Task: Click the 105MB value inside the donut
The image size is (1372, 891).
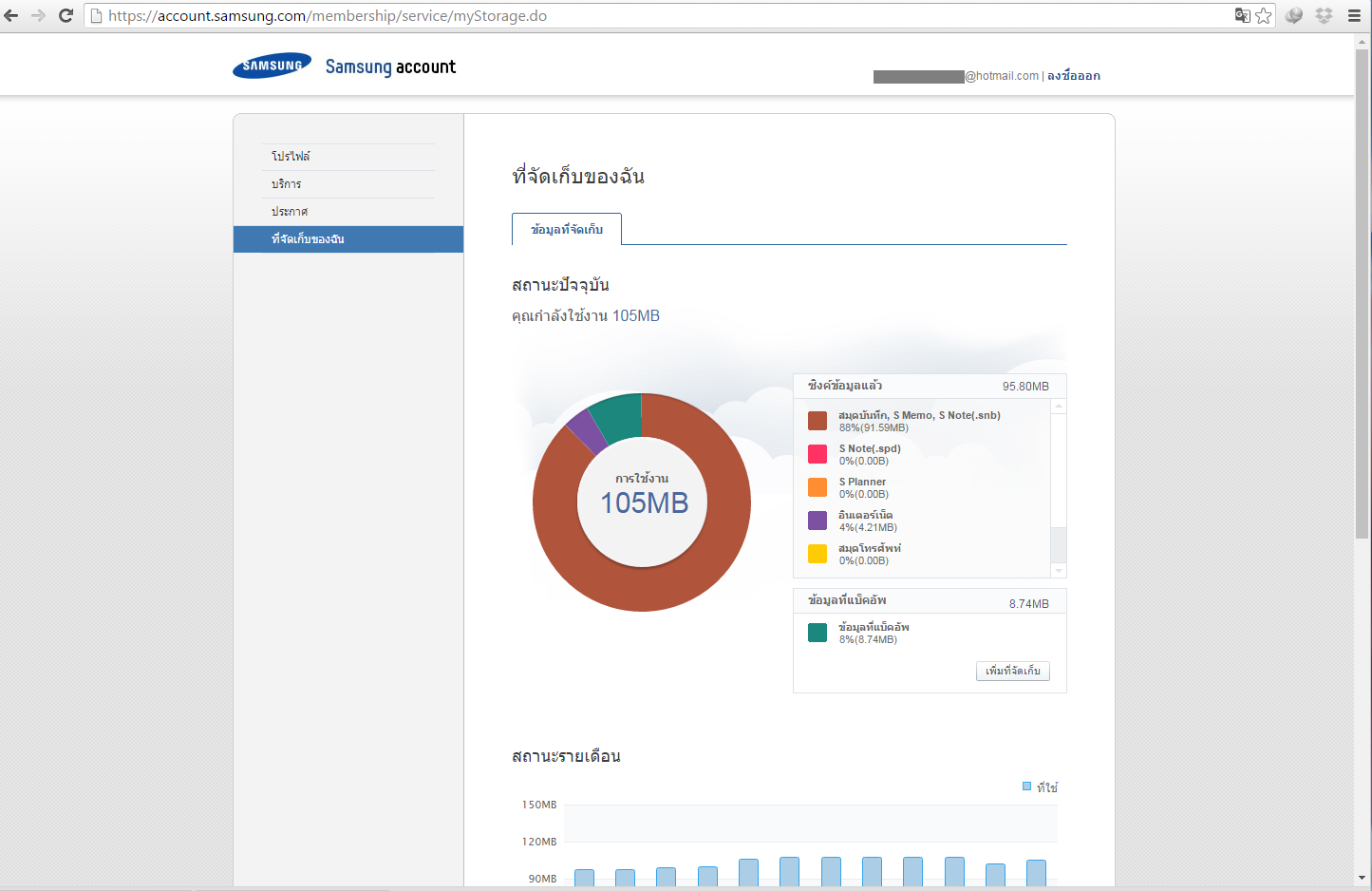Action: coord(644,502)
